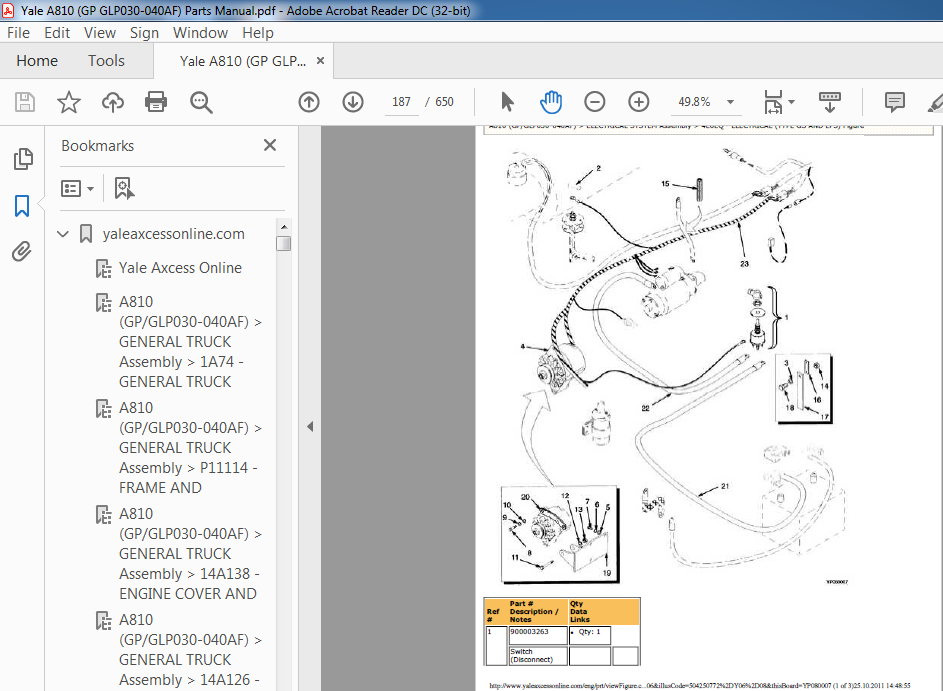The width and height of the screenshot is (943, 691).
Task: Open the Sign menu
Action: pyautogui.click(x=144, y=32)
